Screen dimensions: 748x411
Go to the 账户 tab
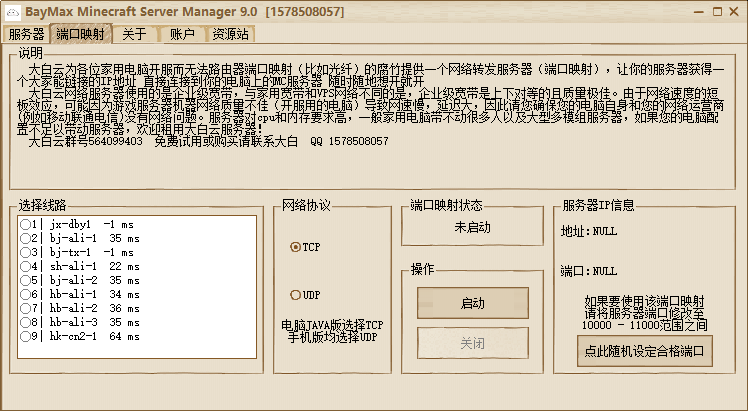[182, 34]
